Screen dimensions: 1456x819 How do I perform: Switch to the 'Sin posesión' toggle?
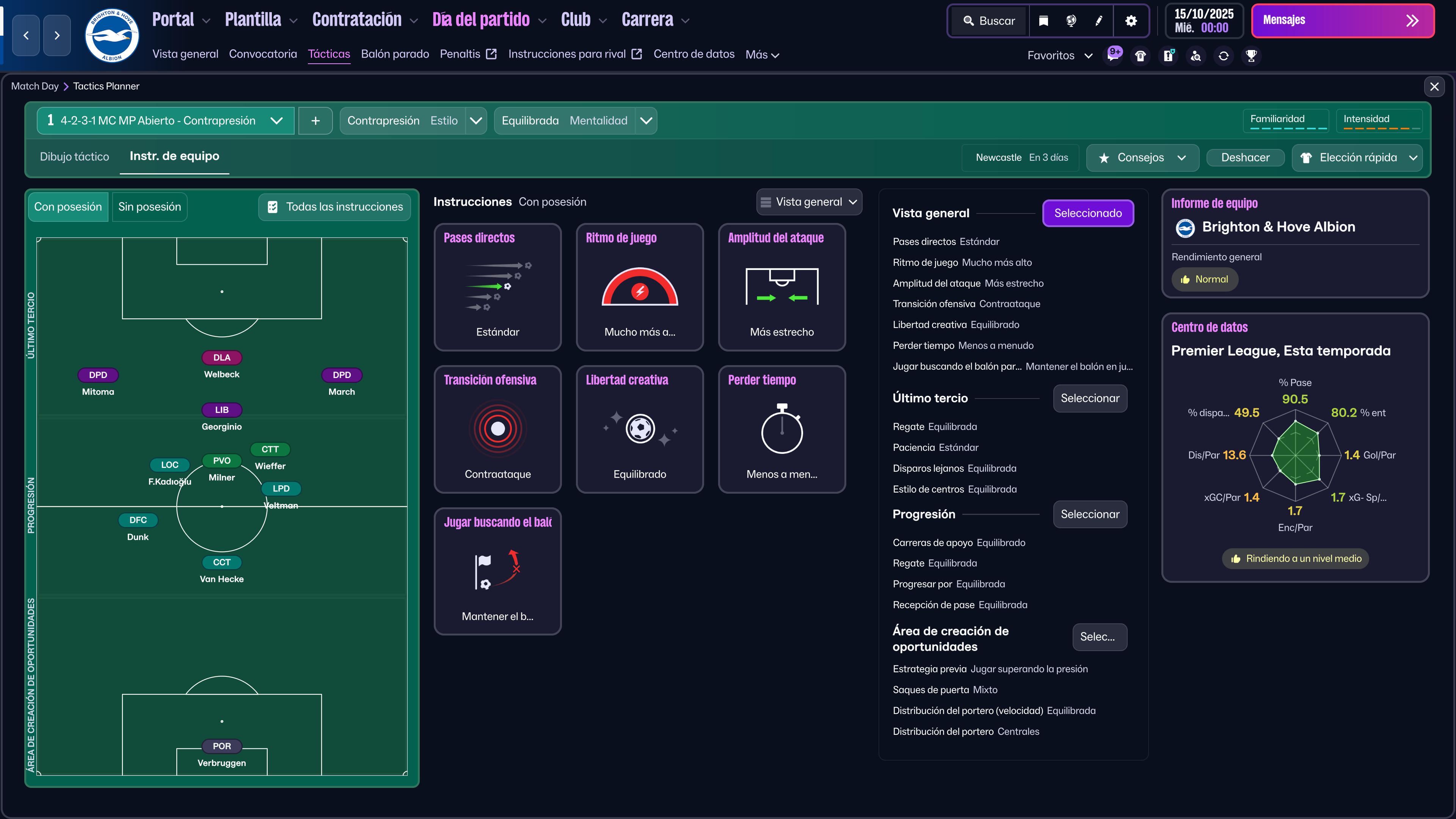tap(149, 207)
